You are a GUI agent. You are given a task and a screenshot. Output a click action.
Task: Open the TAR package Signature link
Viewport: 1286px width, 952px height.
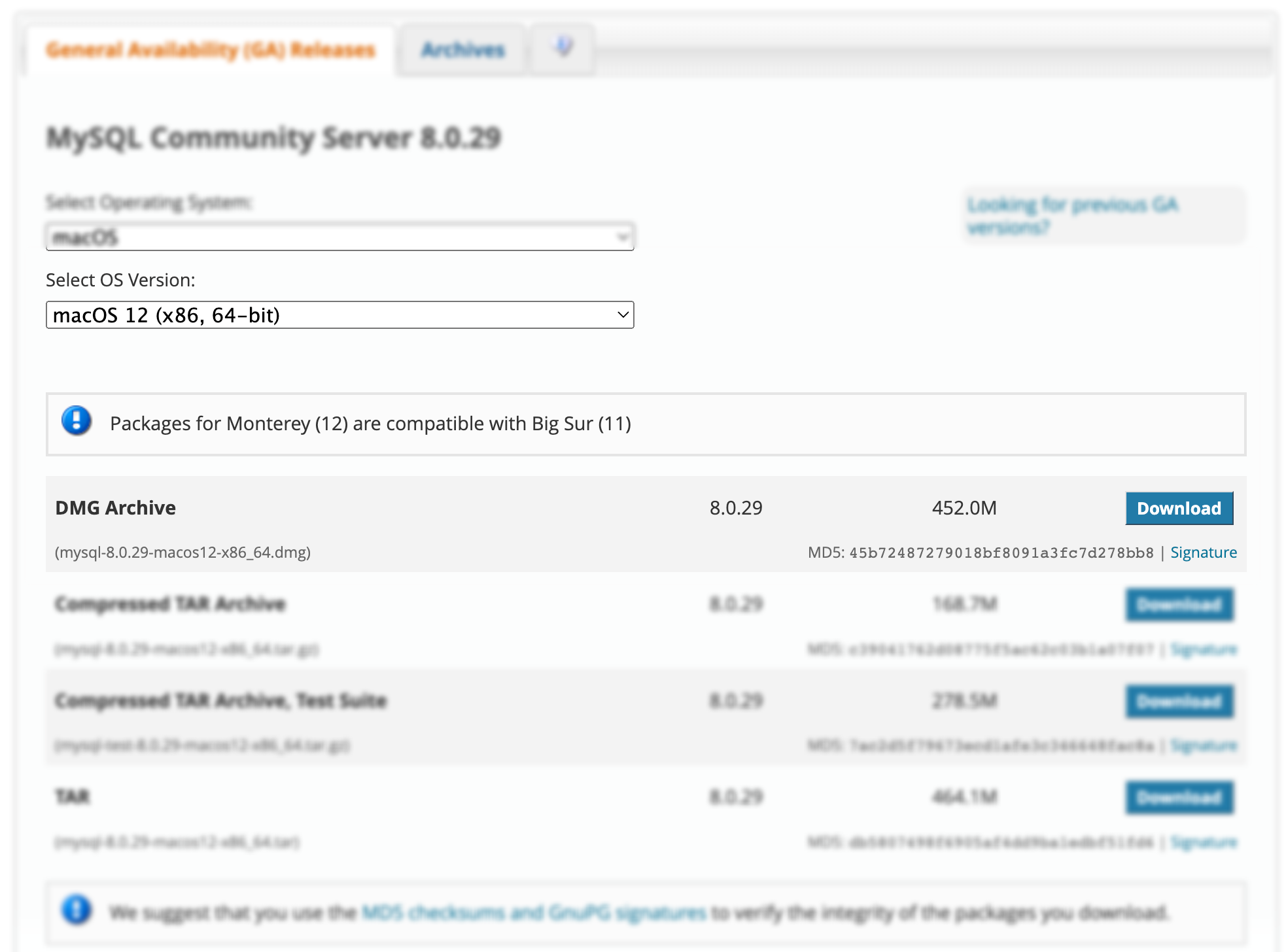(x=1203, y=842)
